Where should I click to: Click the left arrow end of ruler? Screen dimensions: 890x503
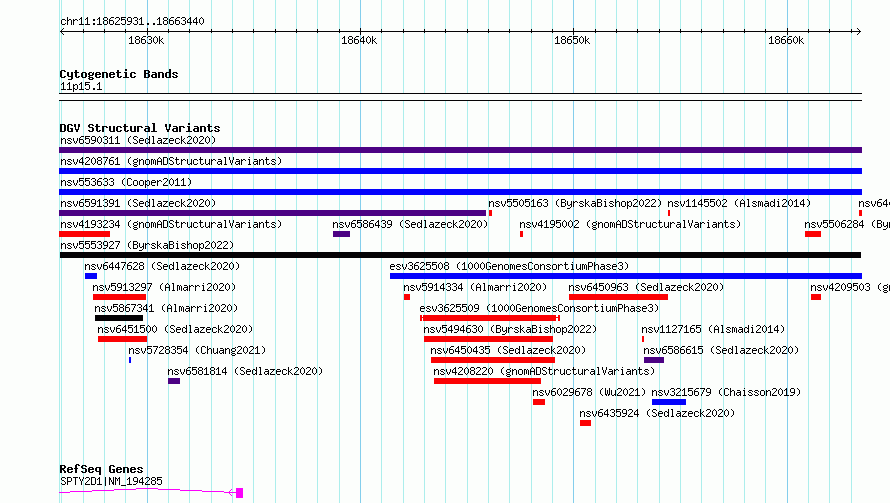(63, 32)
